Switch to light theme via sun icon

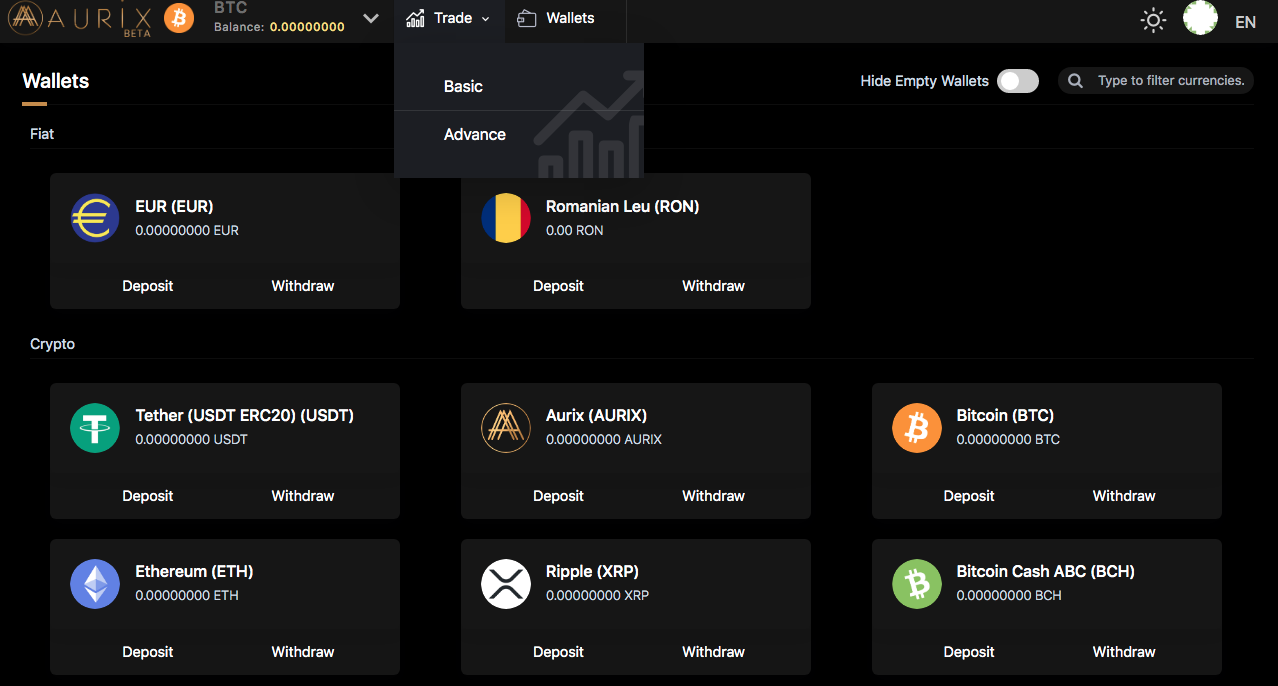click(1153, 20)
